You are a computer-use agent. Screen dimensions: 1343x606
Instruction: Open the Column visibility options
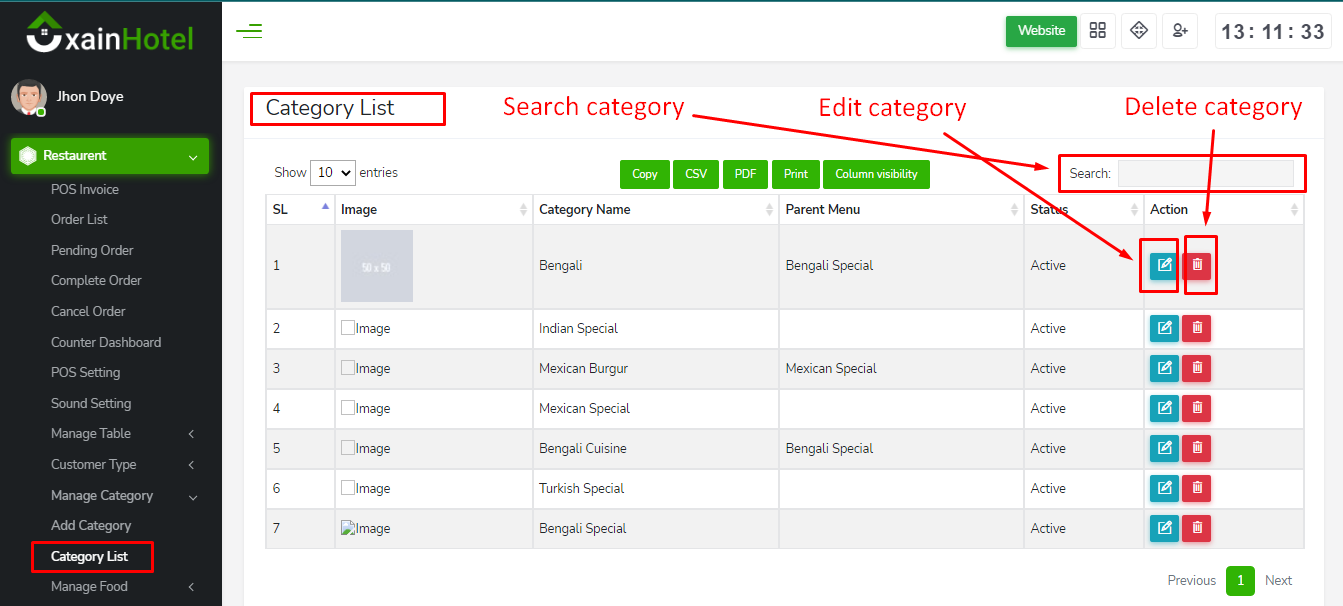(876, 174)
